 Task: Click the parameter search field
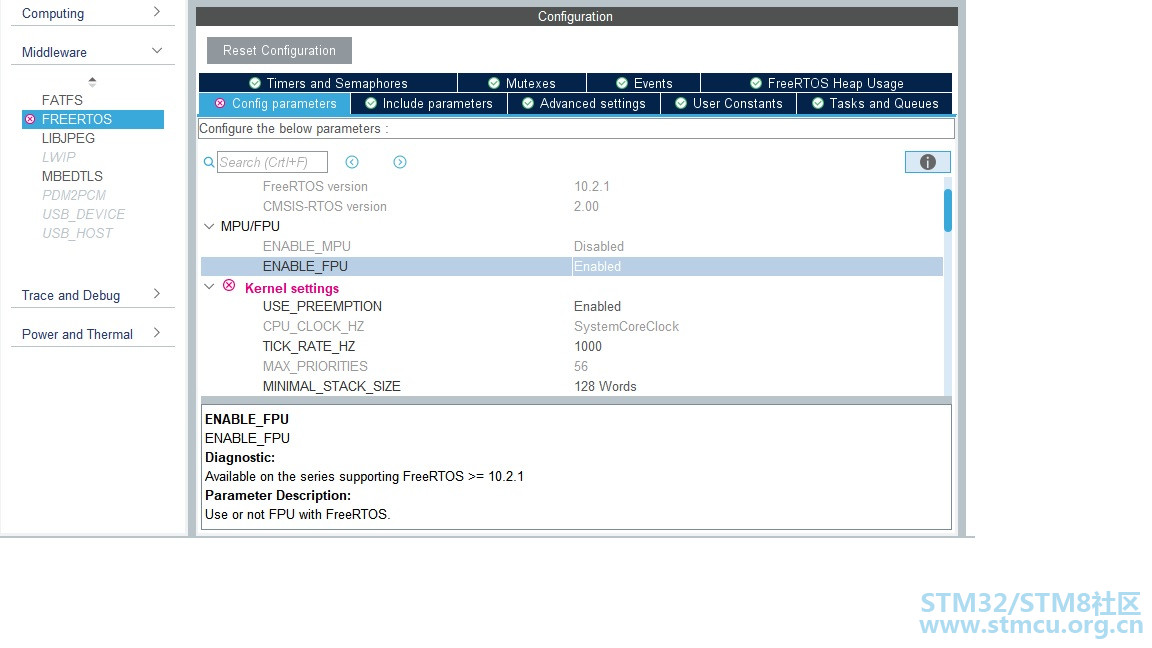(x=273, y=162)
